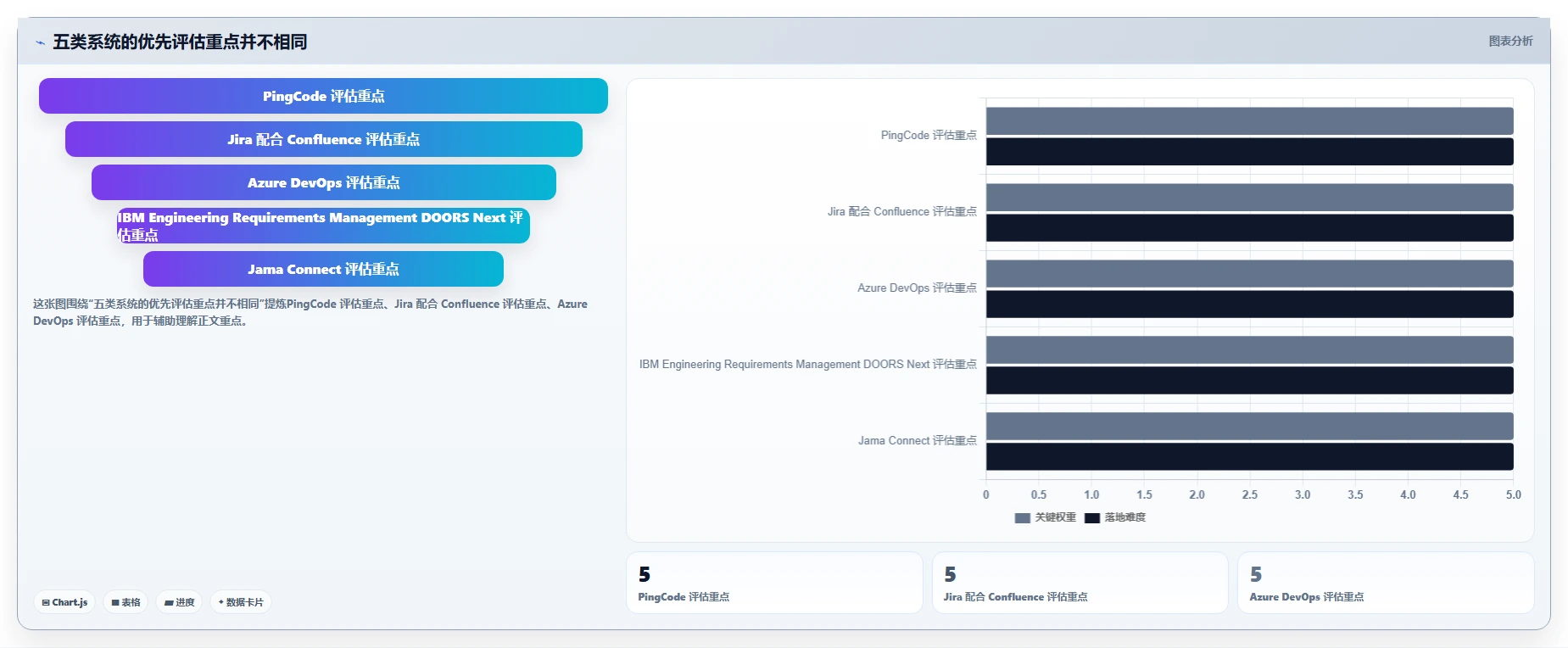The height and width of the screenshot is (648, 1568).
Task: Click the gray 关键权重 bar for Jama Connect
Action: point(1249,426)
